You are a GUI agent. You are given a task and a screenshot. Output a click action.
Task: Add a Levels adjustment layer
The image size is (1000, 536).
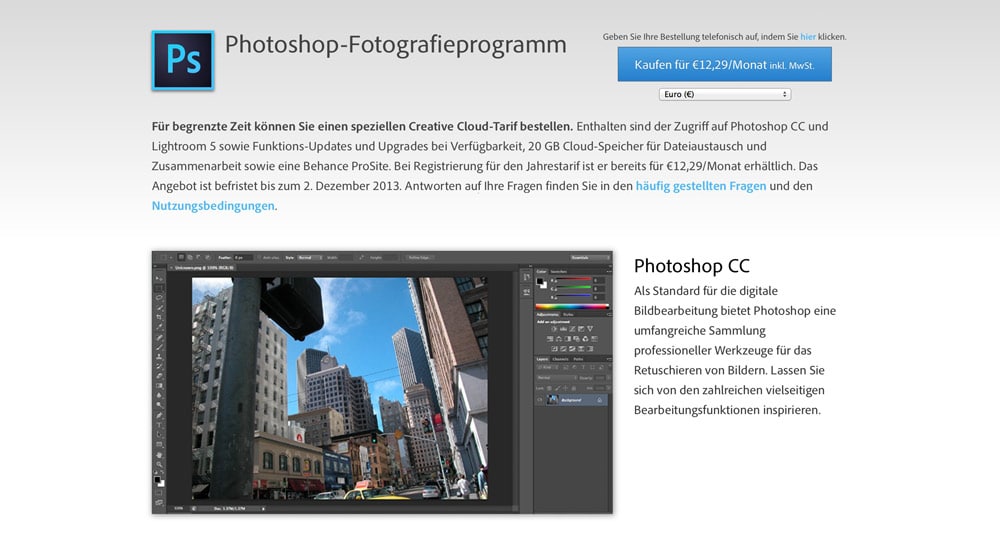pyautogui.click(x=562, y=329)
